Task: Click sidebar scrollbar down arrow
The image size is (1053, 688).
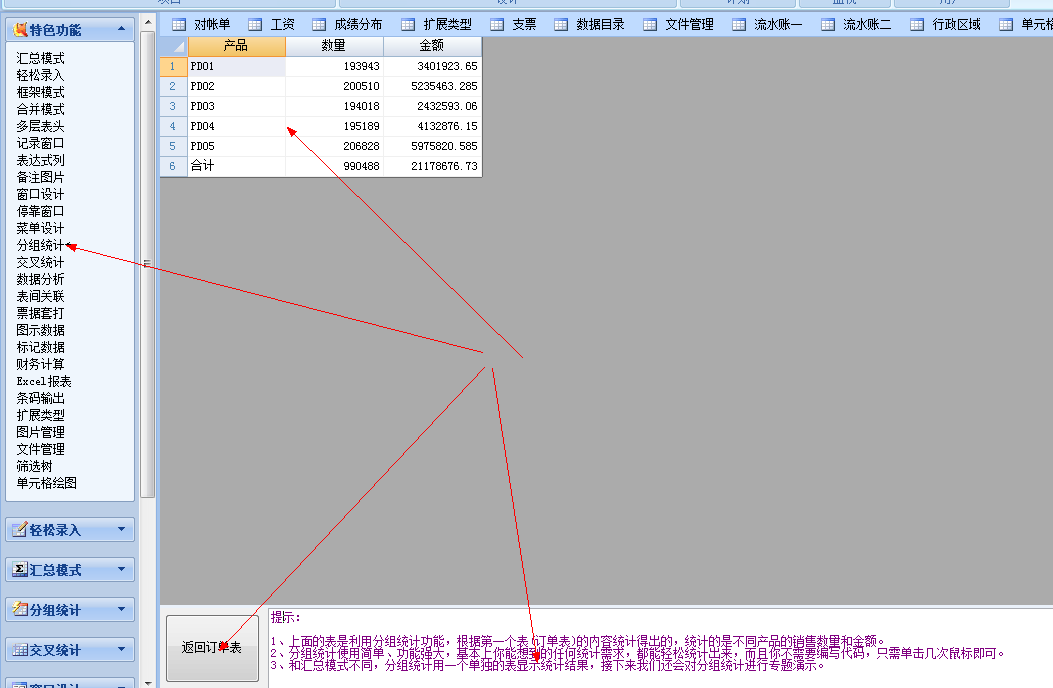Action: [148, 683]
